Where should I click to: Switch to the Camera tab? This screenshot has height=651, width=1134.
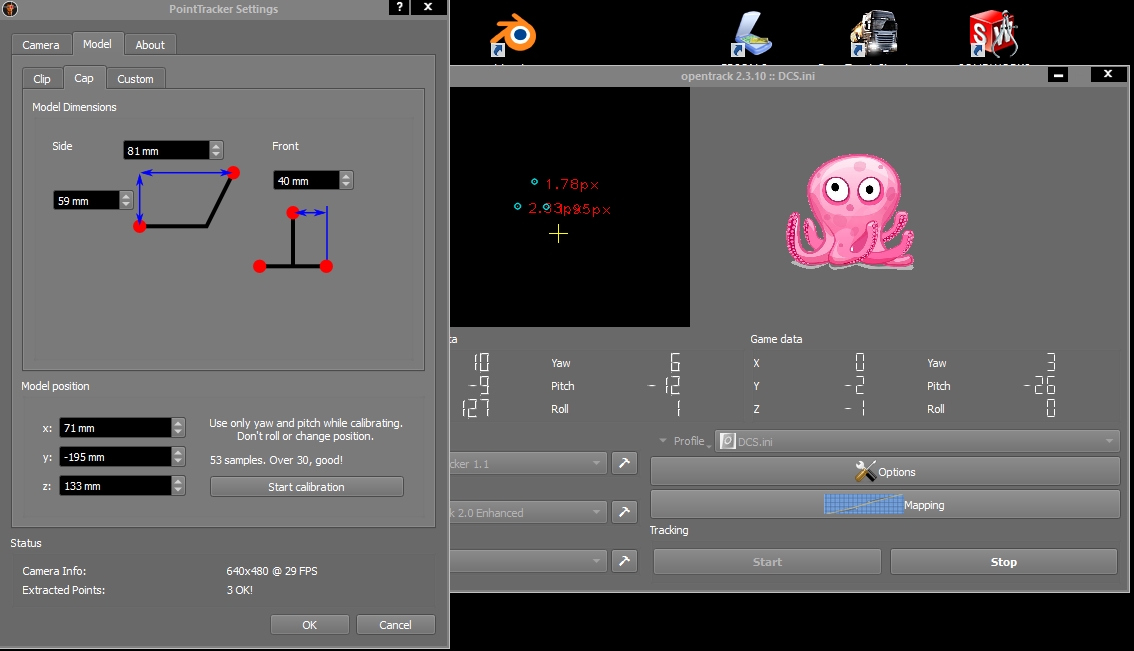(40, 44)
